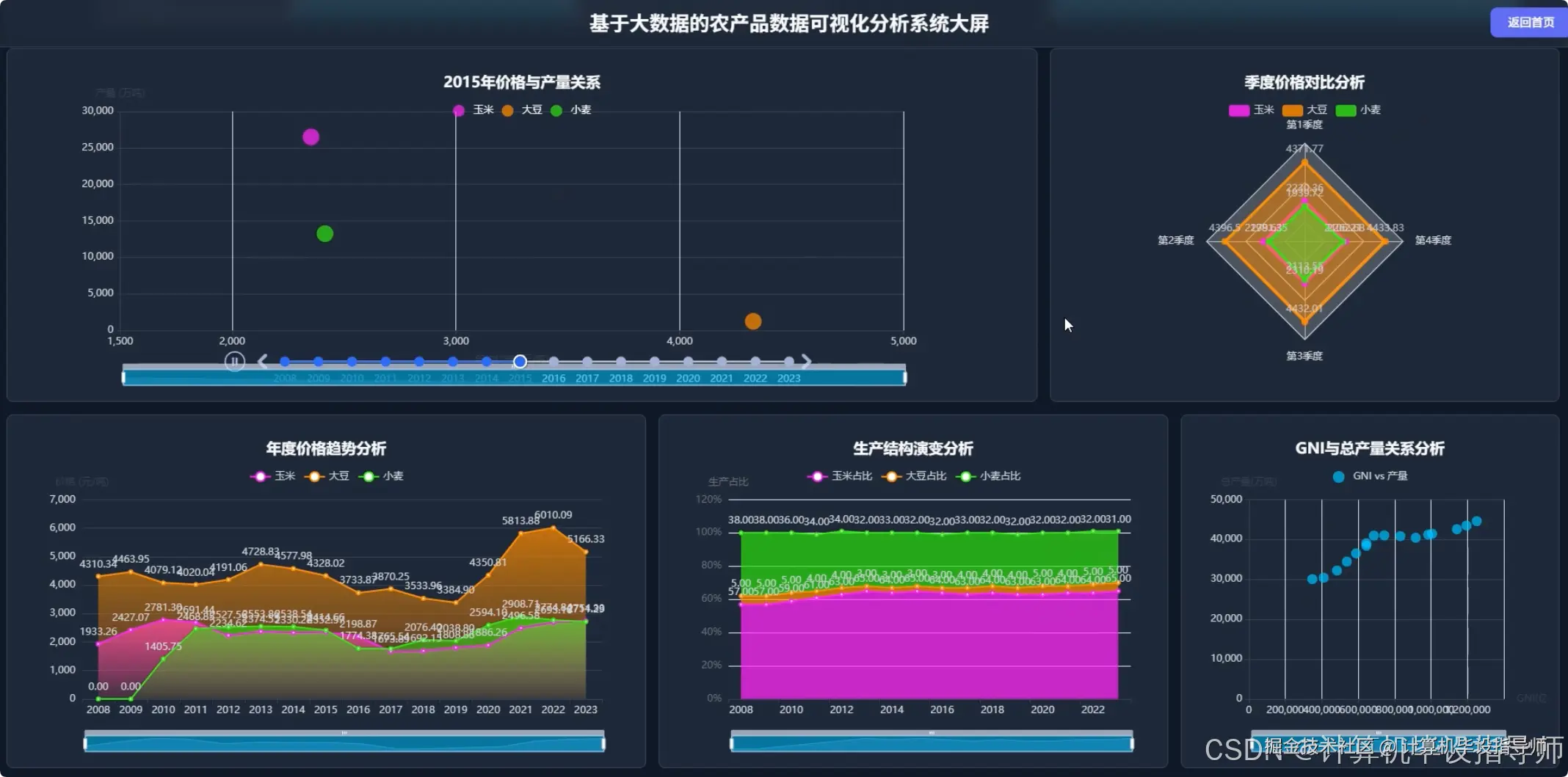Toggle 大豆占比 legend item

(x=914, y=476)
